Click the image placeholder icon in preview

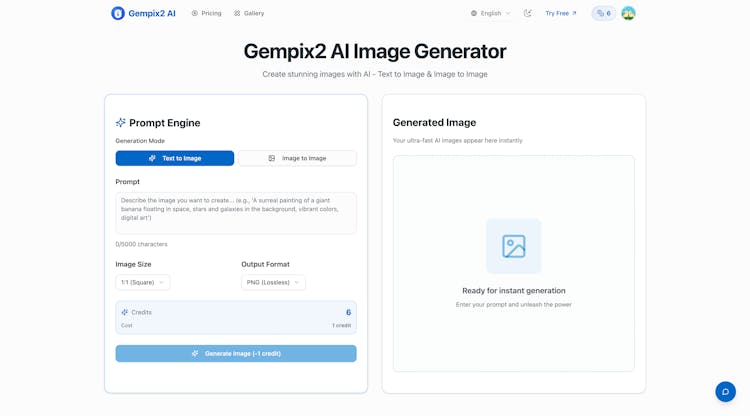(x=514, y=246)
